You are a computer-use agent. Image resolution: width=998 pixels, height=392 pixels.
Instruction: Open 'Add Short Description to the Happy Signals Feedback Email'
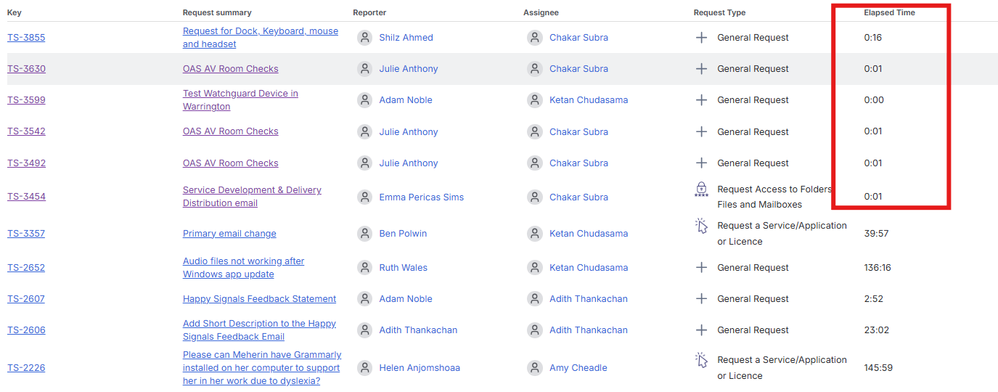259,330
